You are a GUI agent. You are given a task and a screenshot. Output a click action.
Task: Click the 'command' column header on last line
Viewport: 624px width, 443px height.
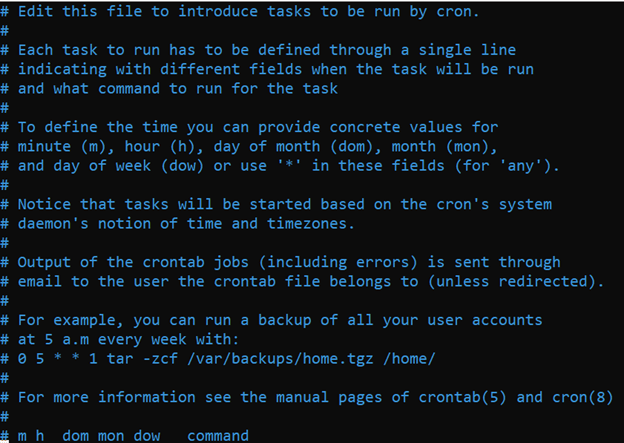(218, 436)
